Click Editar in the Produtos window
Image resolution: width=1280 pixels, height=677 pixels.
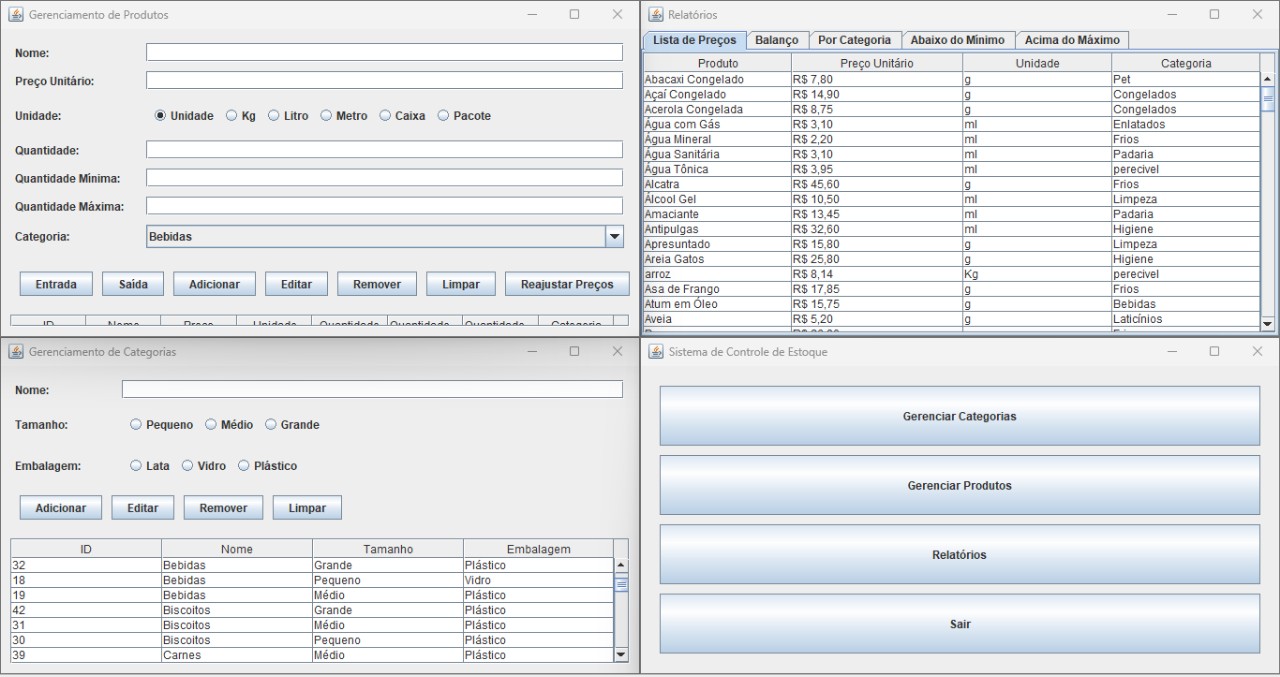click(296, 284)
